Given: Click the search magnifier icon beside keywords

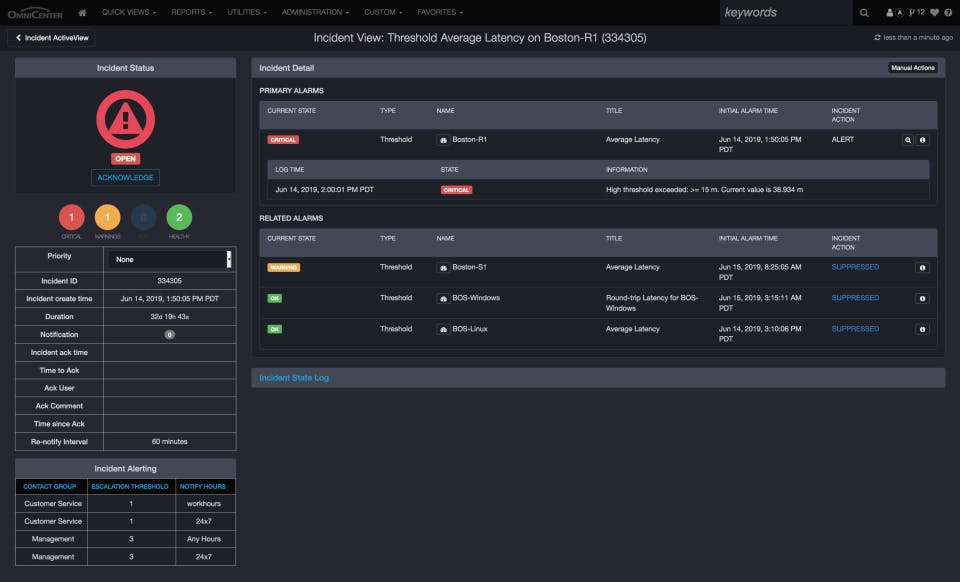Looking at the screenshot, I should point(864,12).
